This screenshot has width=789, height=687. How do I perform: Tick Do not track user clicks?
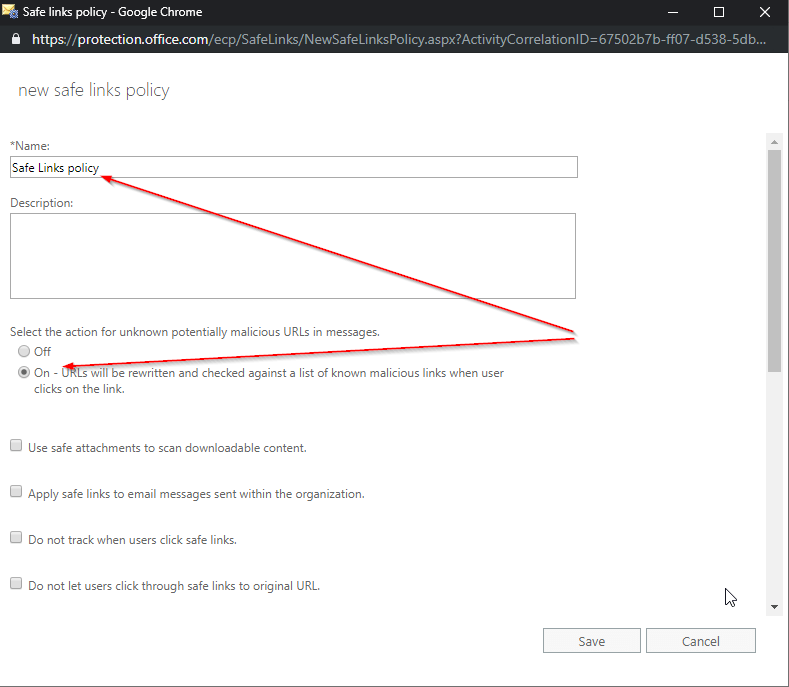pos(16,538)
